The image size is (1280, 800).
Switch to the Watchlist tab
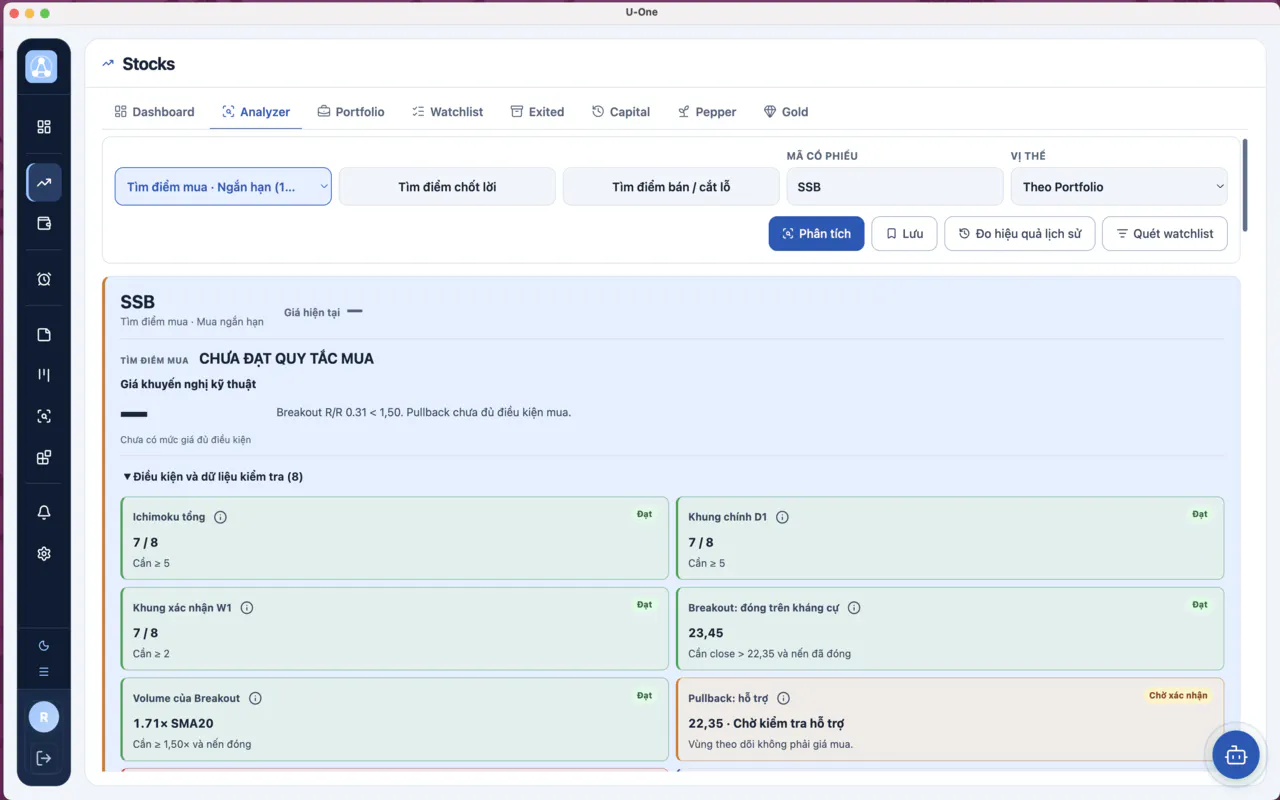pos(448,112)
